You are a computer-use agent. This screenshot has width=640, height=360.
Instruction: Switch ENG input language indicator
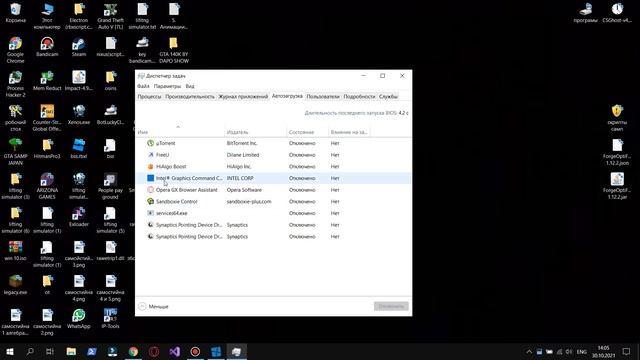(582, 351)
